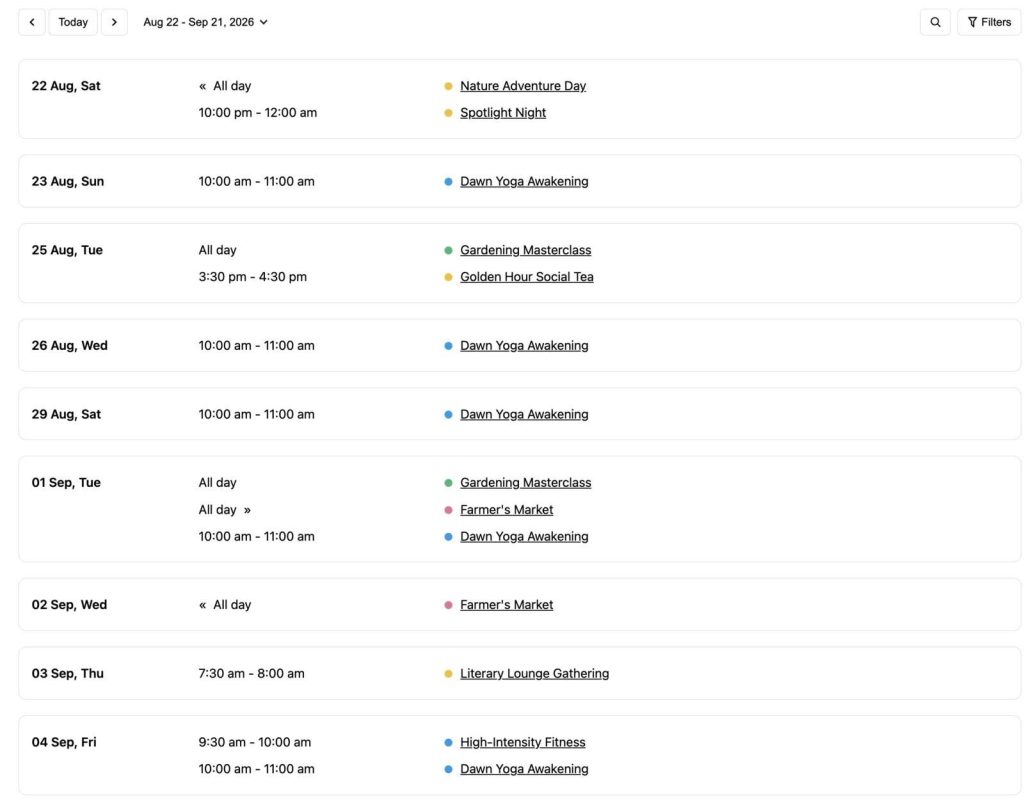Open the Filters button
Viewport: 1024px width, 803px height.
coord(989,22)
